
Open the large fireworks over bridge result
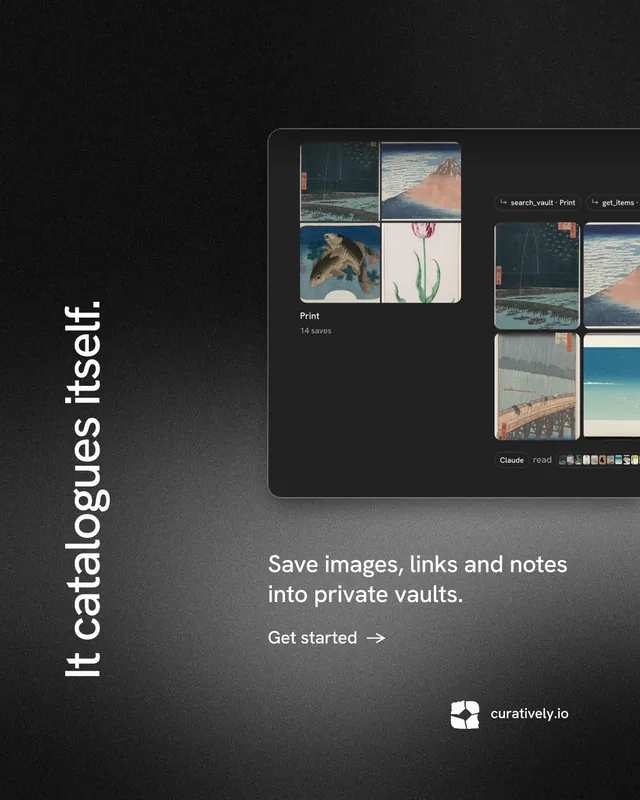[x=537, y=276]
